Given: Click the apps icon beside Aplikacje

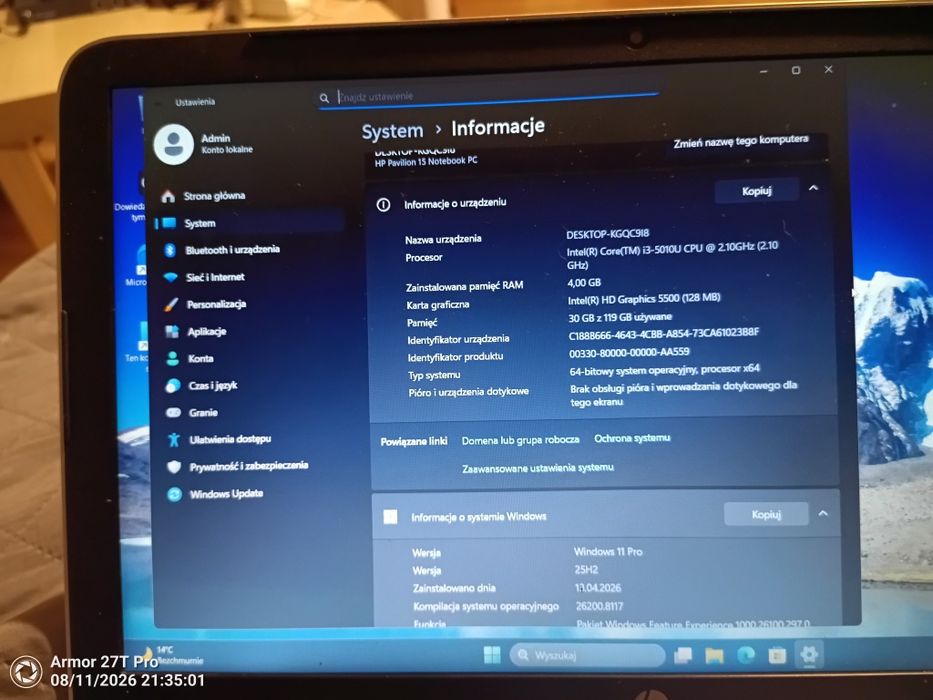Looking at the screenshot, I should [x=172, y=332].
